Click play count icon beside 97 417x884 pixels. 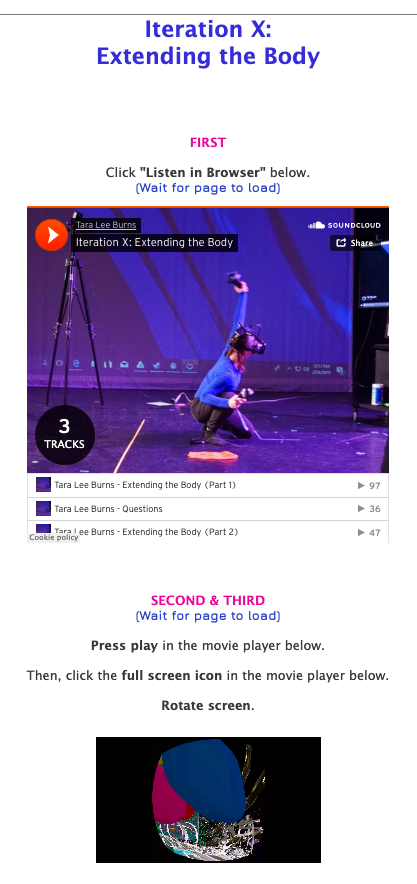(x=361, y=485)
